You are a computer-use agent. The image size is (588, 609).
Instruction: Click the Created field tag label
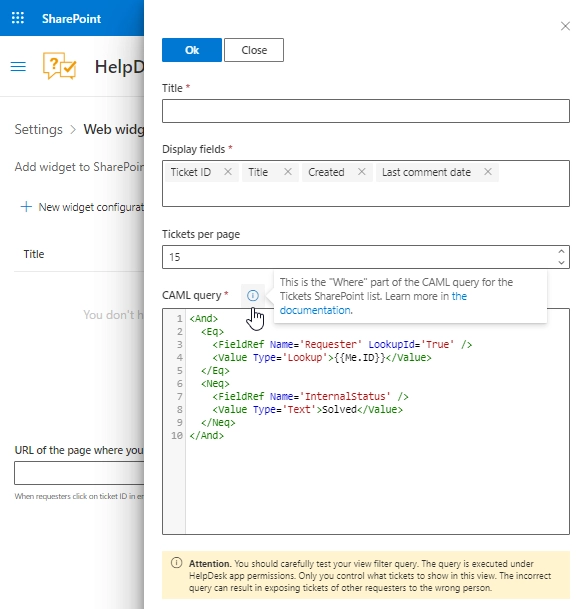tap(326, 172)
